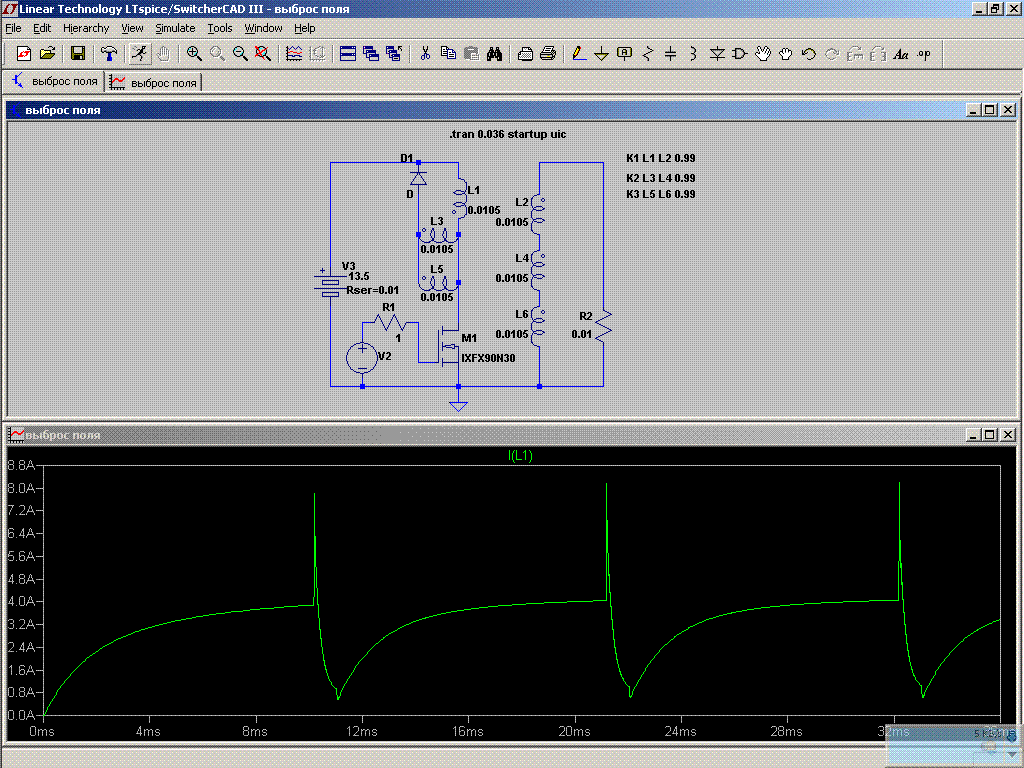Click the I(L1) trace label
Viewport: 1024px width, 768px height.
click(x=520, y=456)
